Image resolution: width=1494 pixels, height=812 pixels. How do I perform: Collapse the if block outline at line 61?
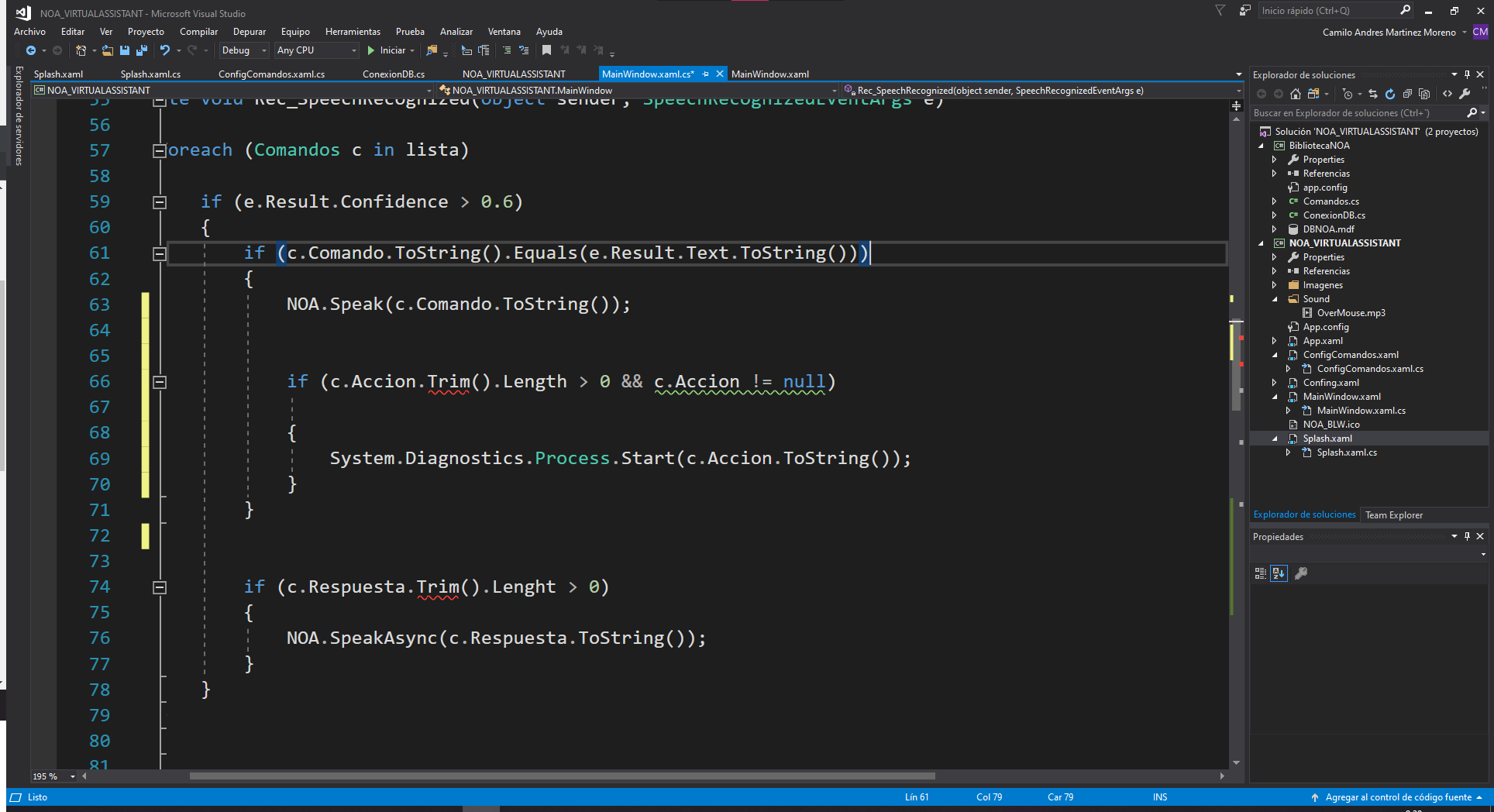pos(160,253)
